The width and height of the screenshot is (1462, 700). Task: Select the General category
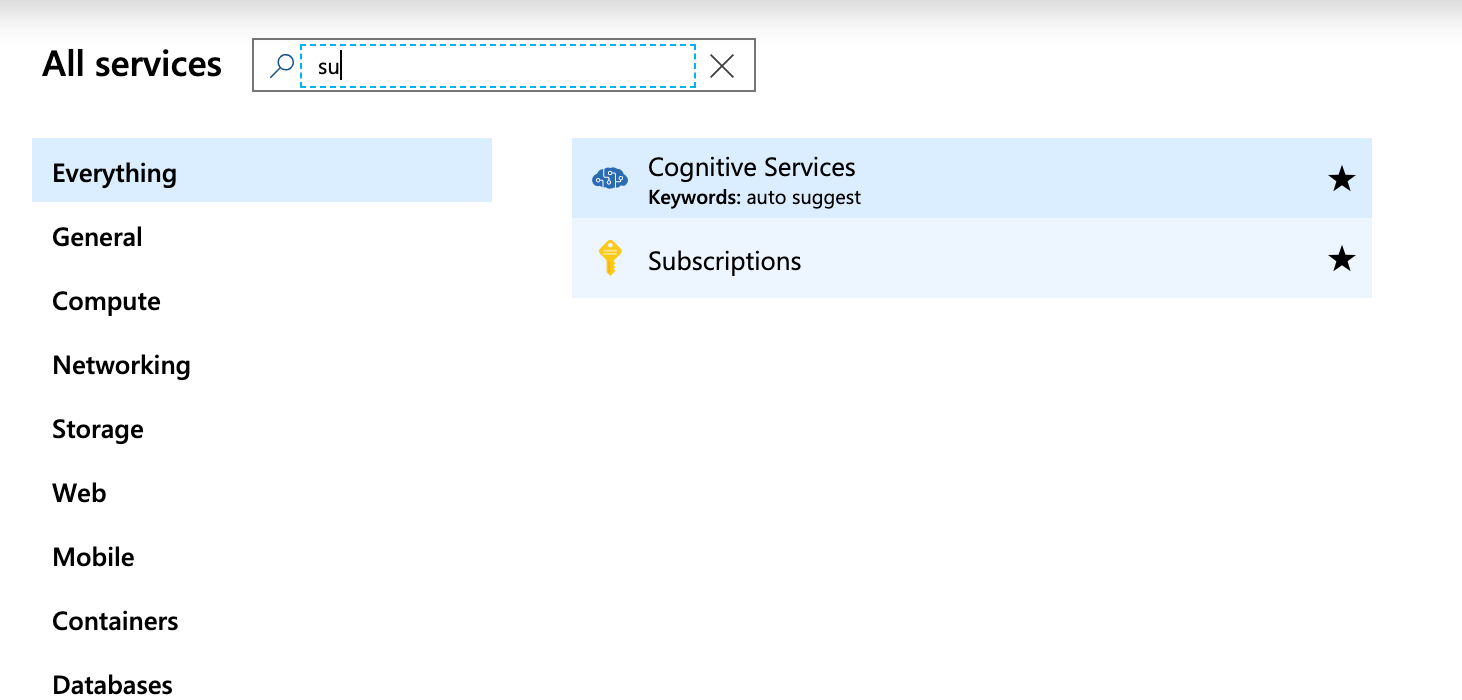coord(96,237)
